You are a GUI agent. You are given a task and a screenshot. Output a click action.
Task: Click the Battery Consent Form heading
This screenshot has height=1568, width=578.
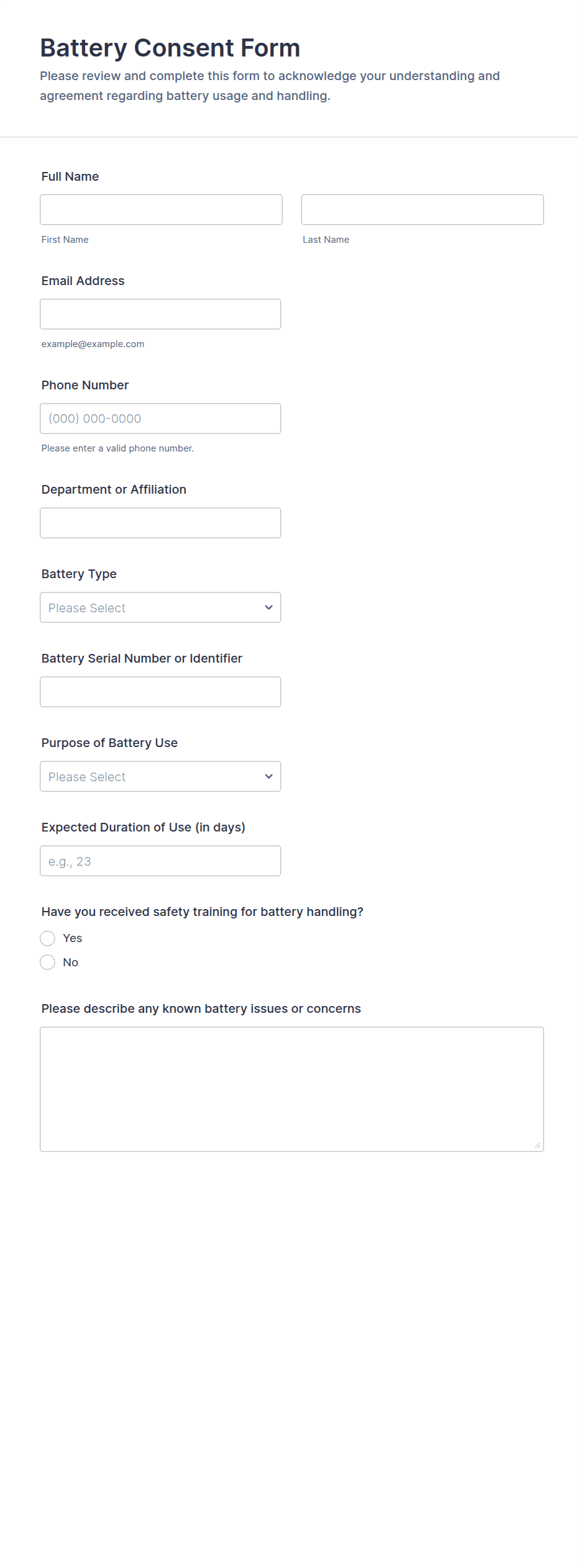pyautogui.click(x=170, y=48)
